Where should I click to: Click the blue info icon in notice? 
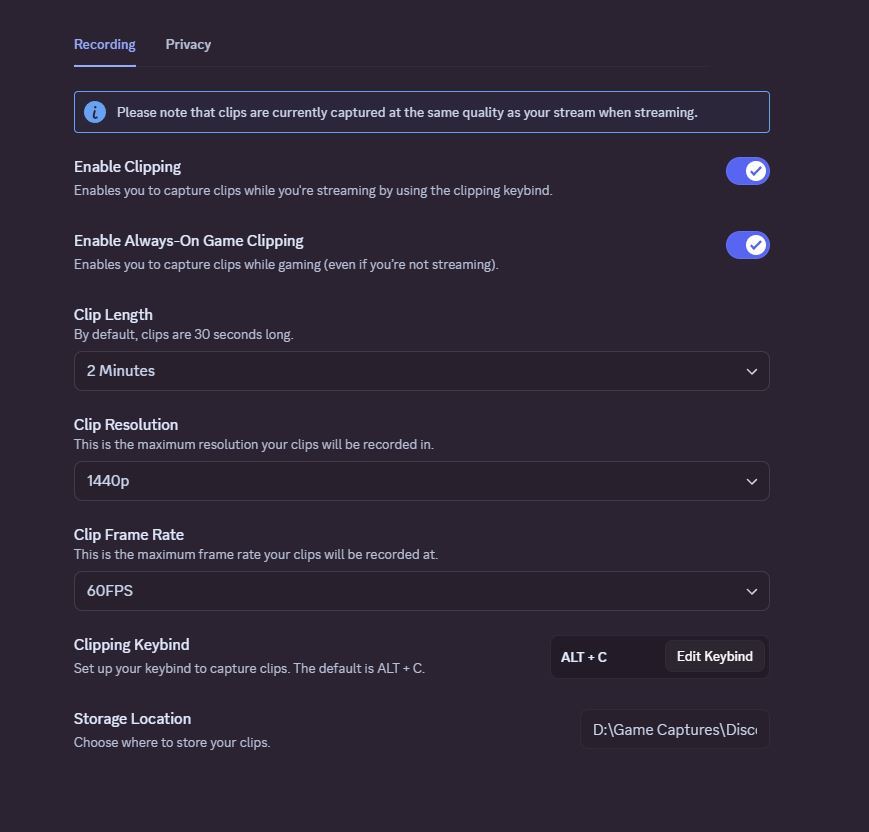point(95,112)
